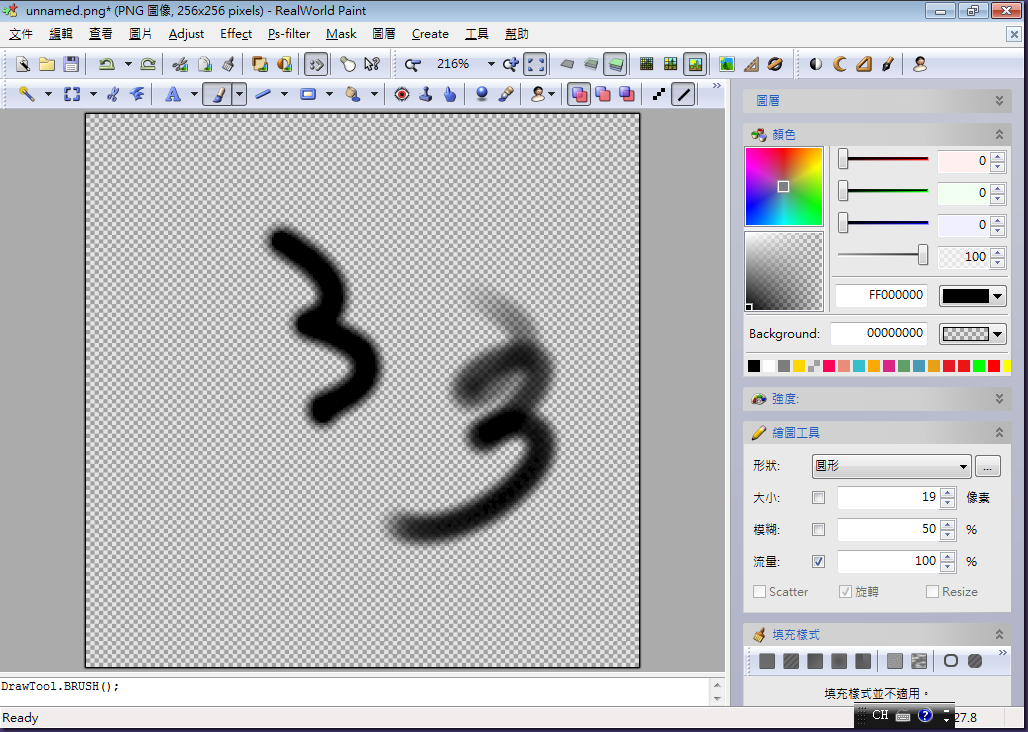Click the context help pointer icon

point(372,64)
